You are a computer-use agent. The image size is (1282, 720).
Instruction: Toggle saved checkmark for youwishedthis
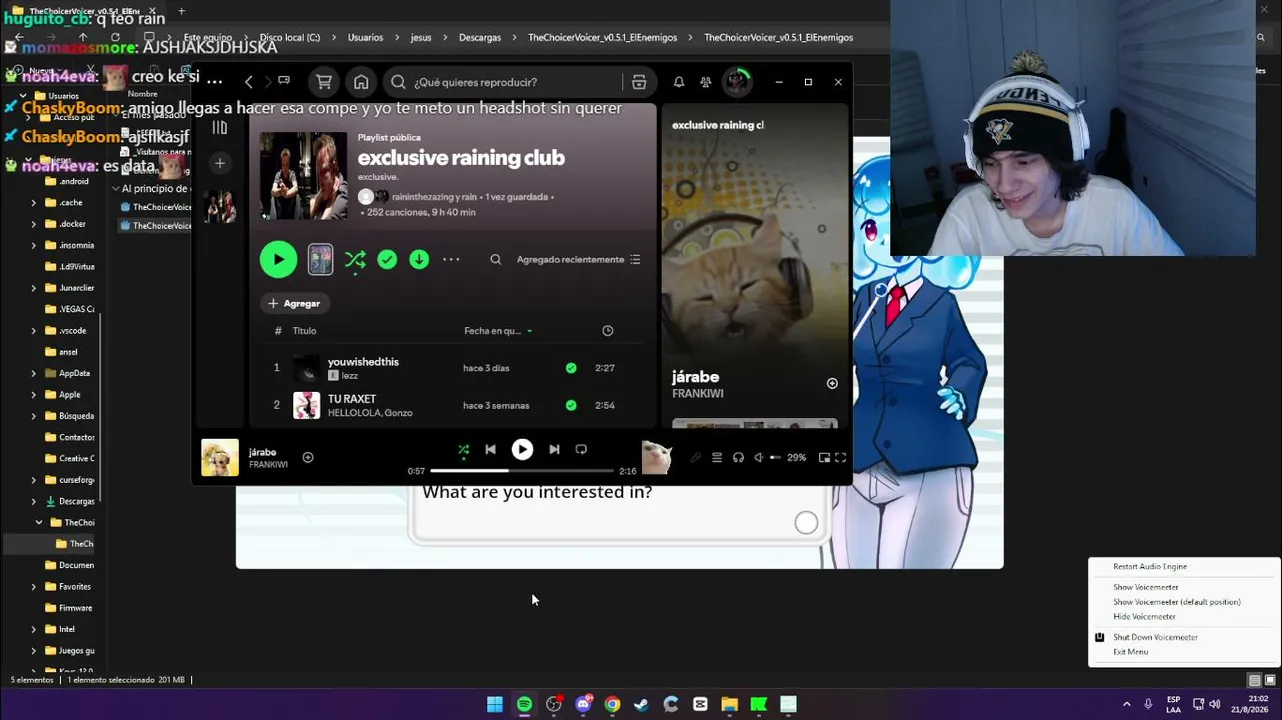[x=571, y=368]
